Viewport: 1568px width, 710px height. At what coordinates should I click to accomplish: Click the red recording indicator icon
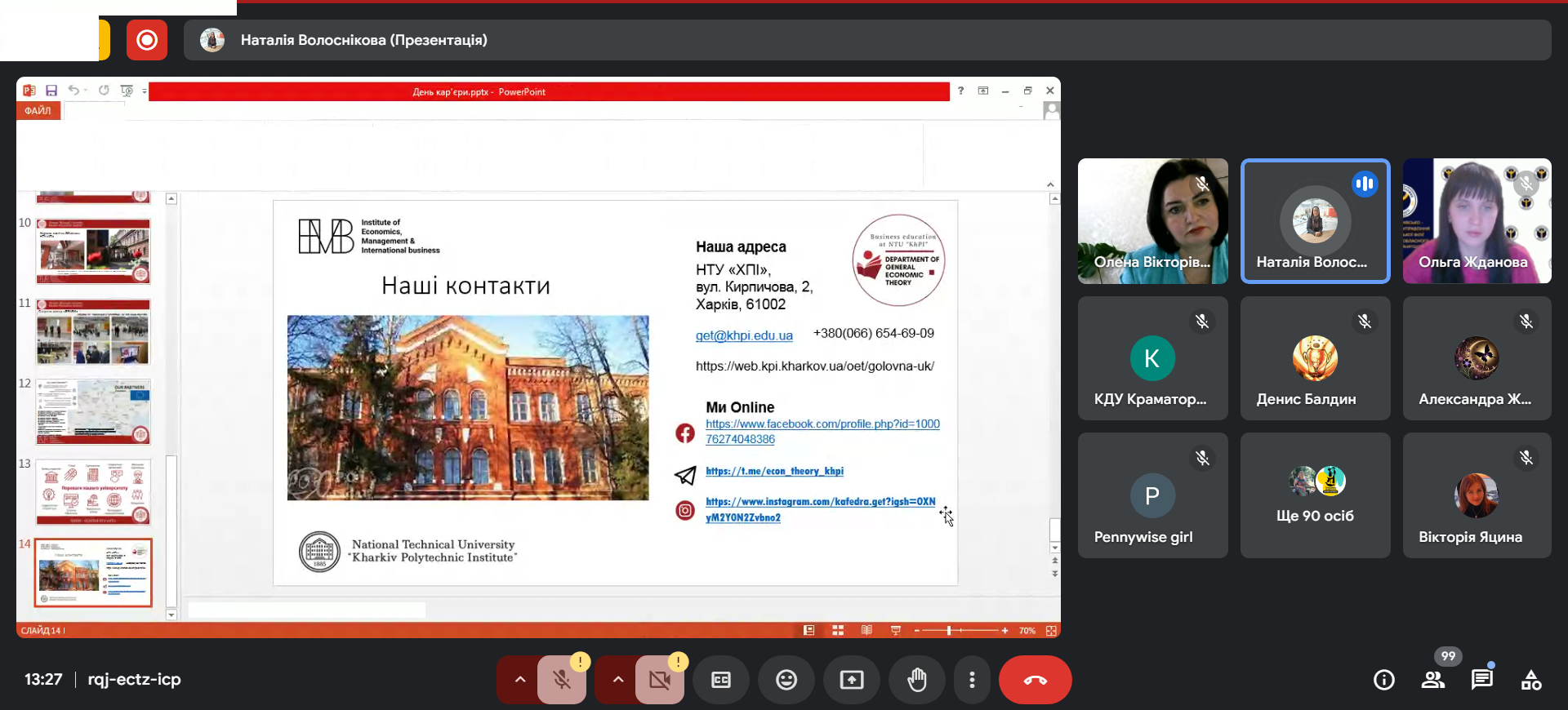(x=147, y=40)
